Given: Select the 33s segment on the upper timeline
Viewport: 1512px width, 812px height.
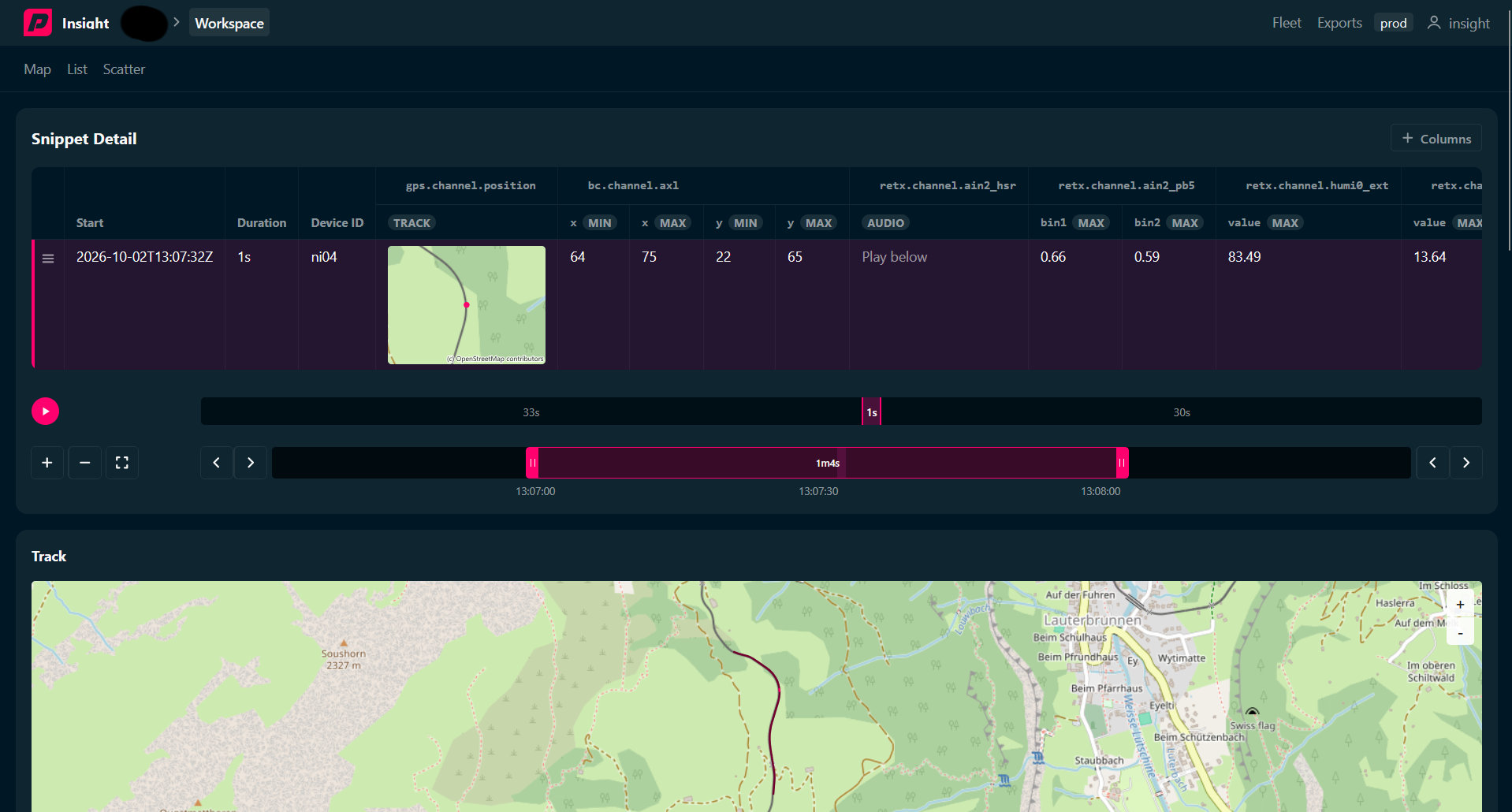Looking at the screenshot, I should point(531,412).
